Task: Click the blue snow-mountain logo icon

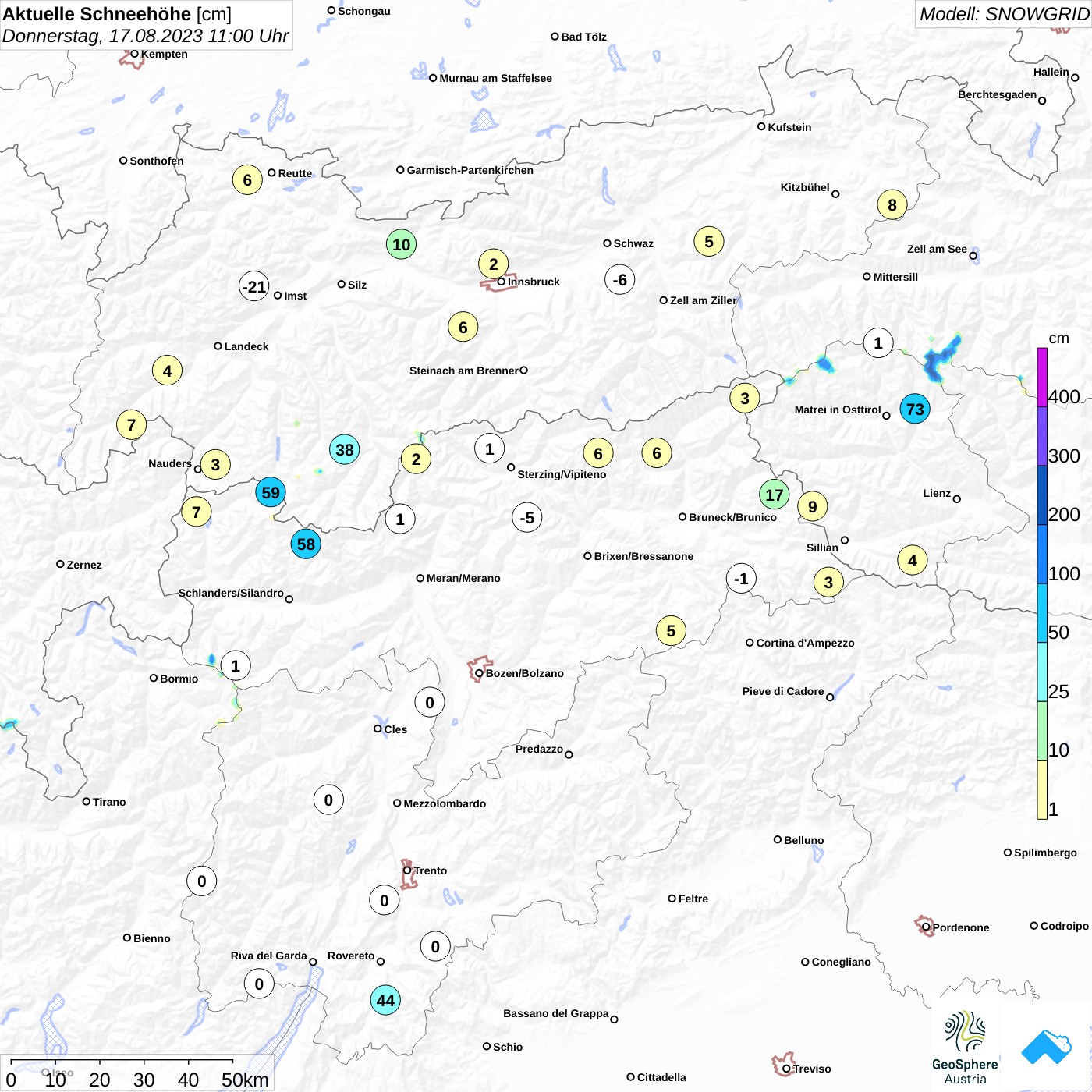Action: 1047,1047
